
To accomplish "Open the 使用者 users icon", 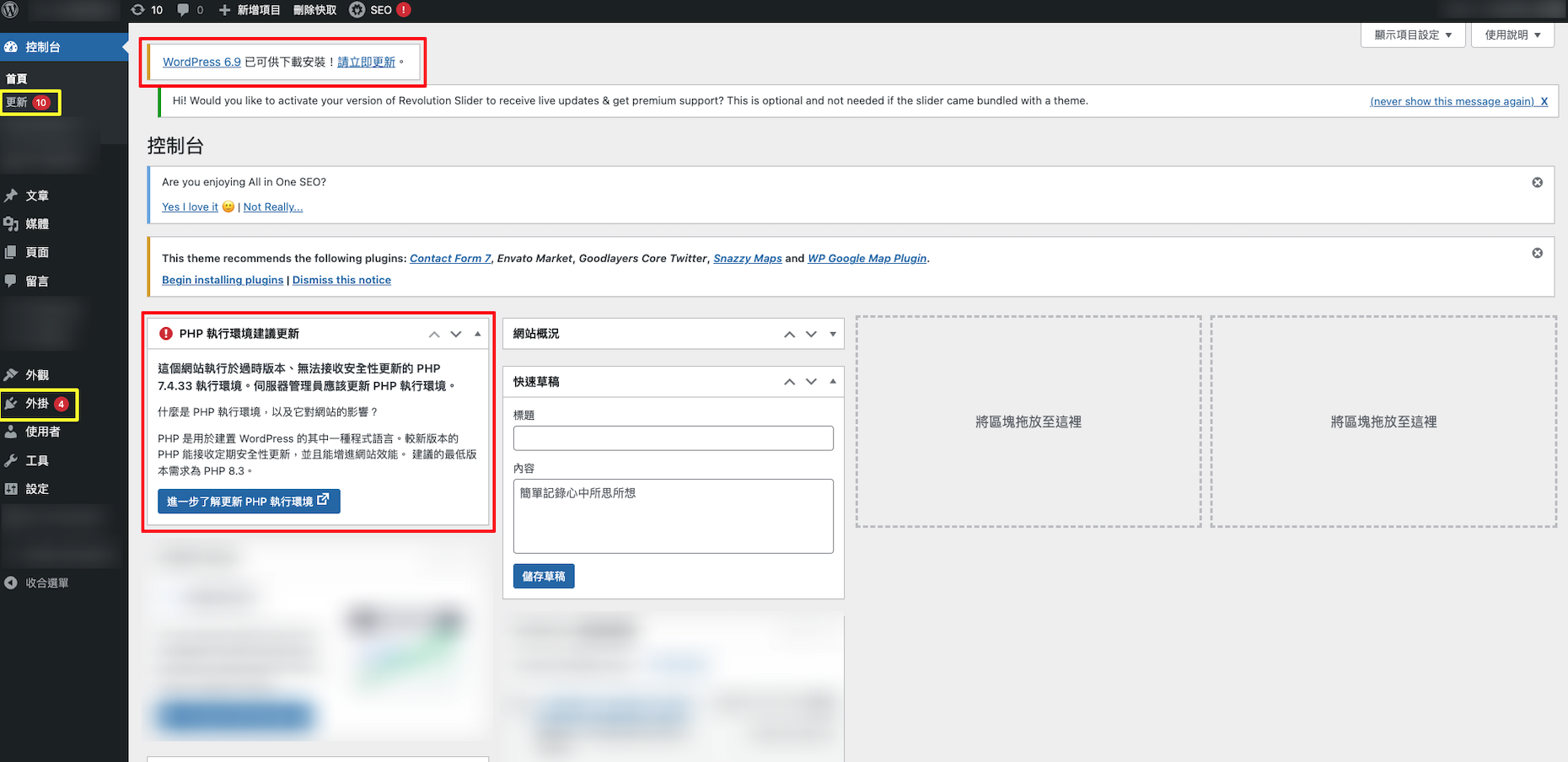I will 11,432.
